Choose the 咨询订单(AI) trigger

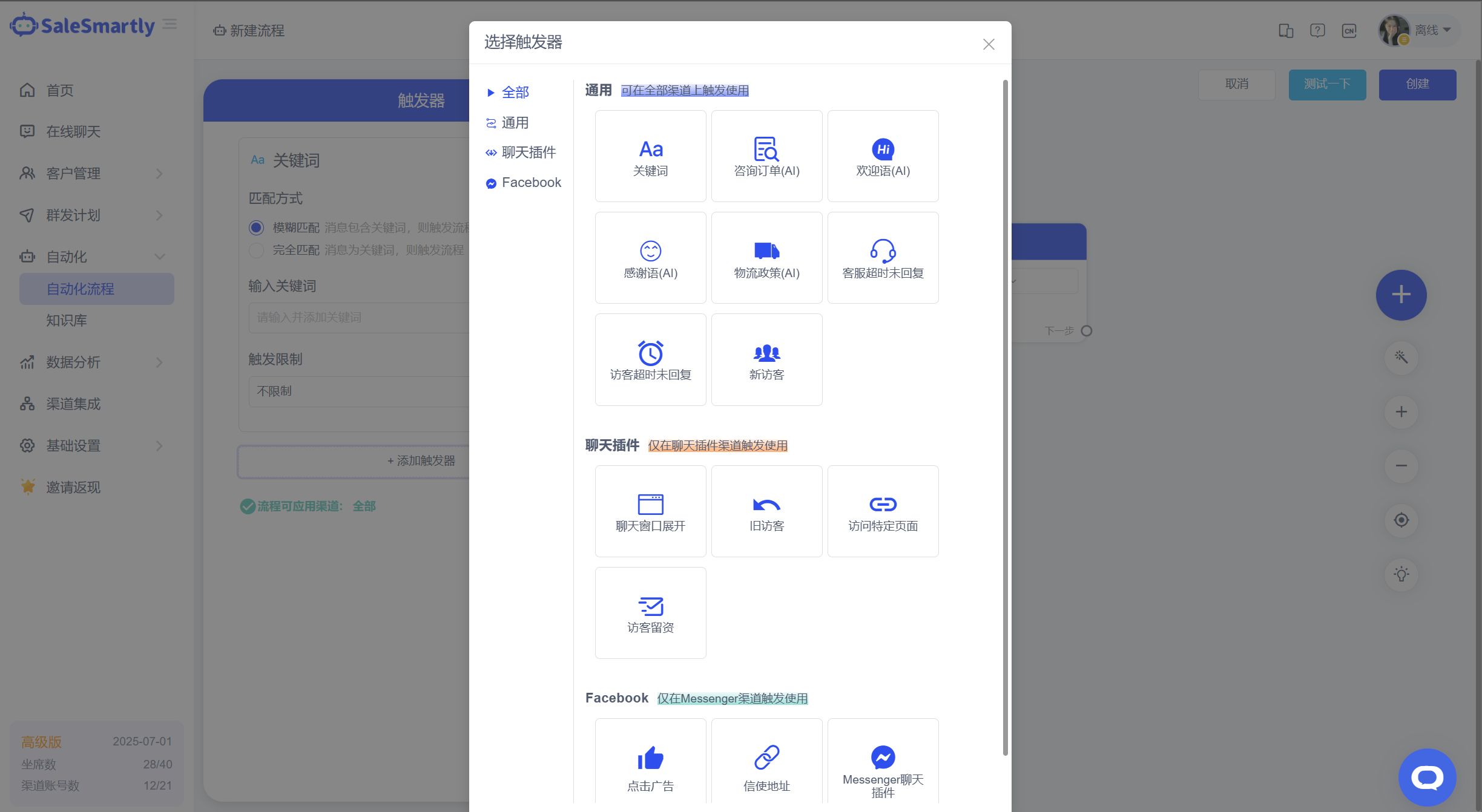click(766, 156)
